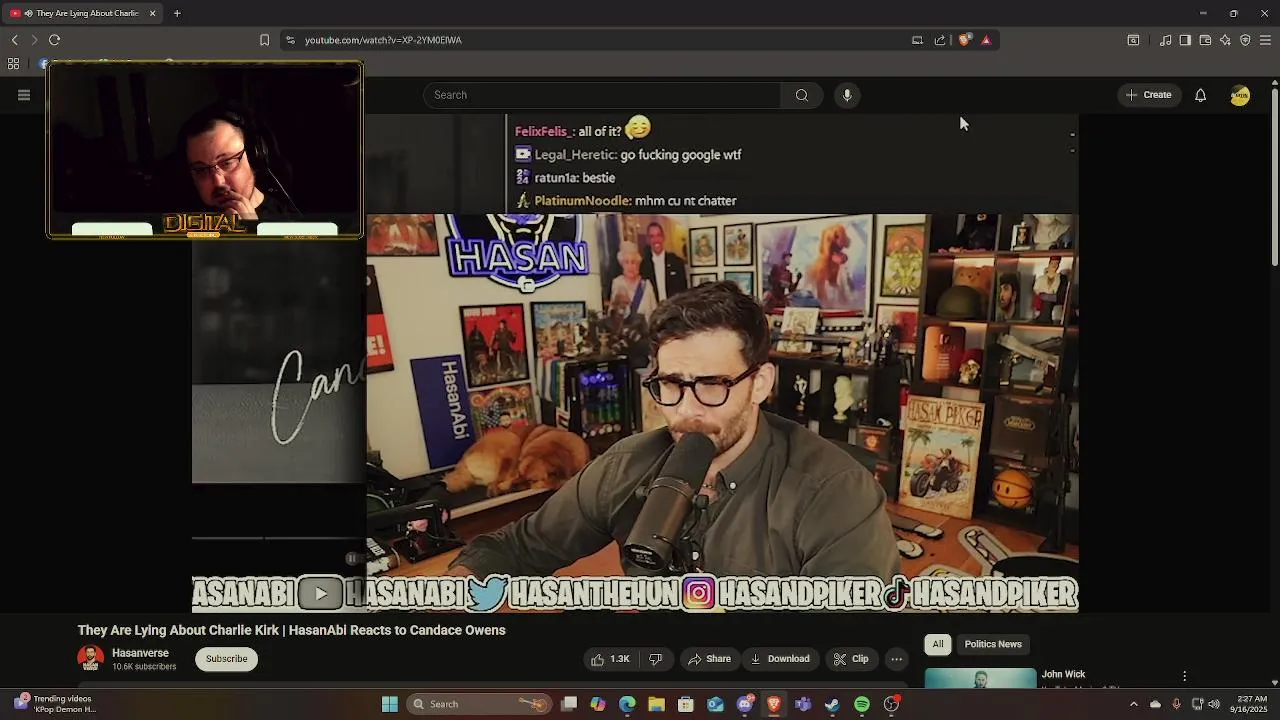Viewport: 1280px width, 720px height.
Task: Subscribe to the Hasanverse channel
Action: 227,659
